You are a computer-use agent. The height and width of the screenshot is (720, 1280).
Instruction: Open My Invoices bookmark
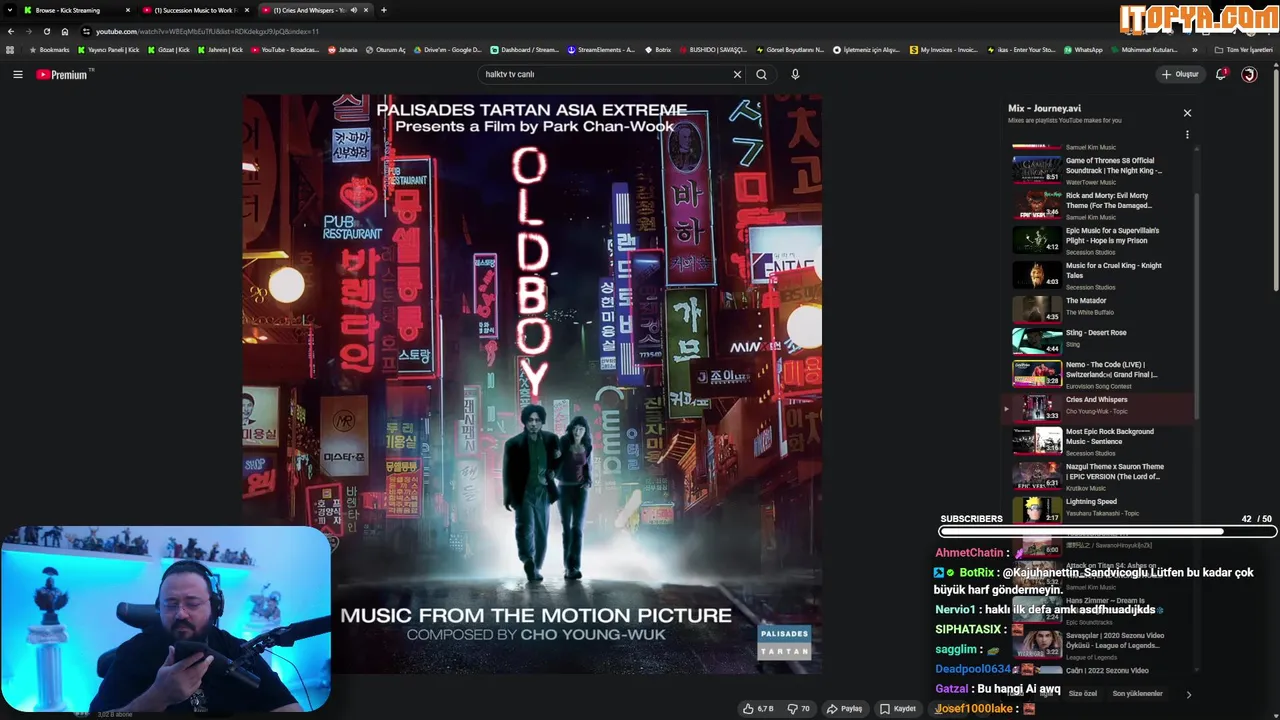click(944, 50)
